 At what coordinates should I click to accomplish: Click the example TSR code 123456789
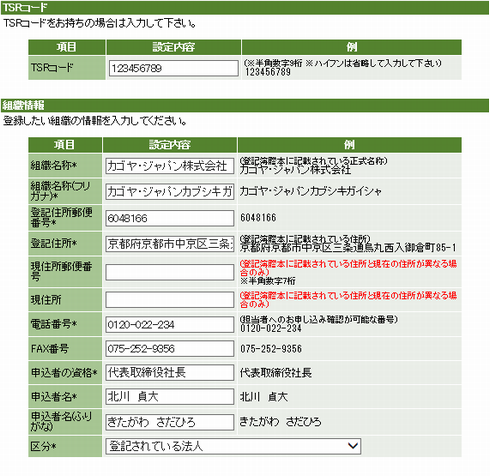pyautogui.click(x=268, y=72)
